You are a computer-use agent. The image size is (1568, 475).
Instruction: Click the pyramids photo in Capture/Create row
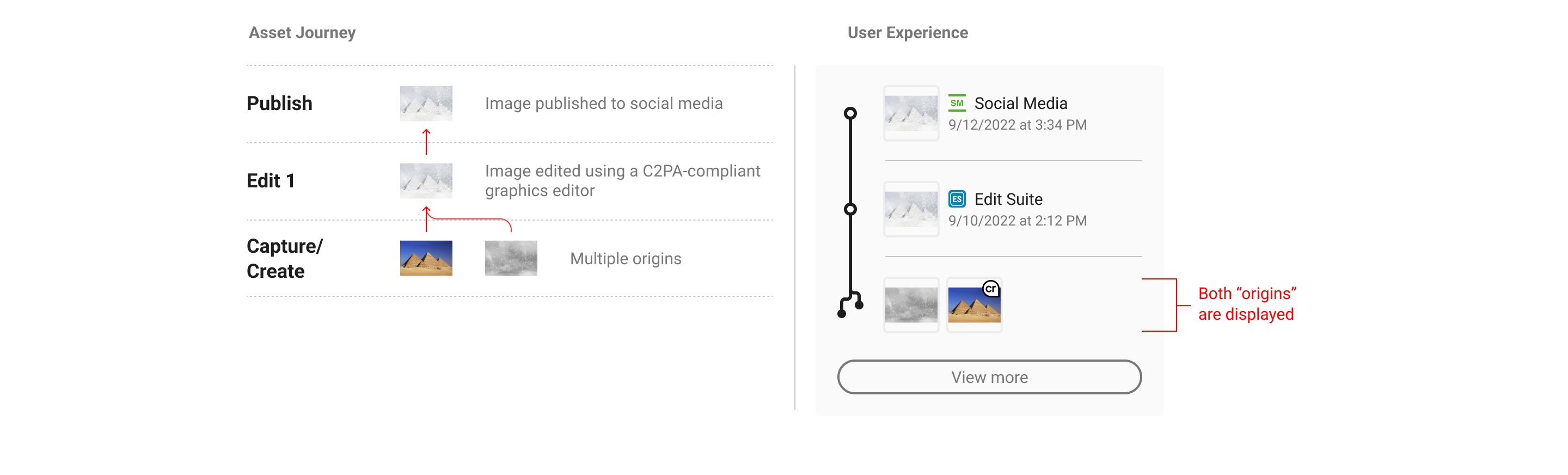426,258
